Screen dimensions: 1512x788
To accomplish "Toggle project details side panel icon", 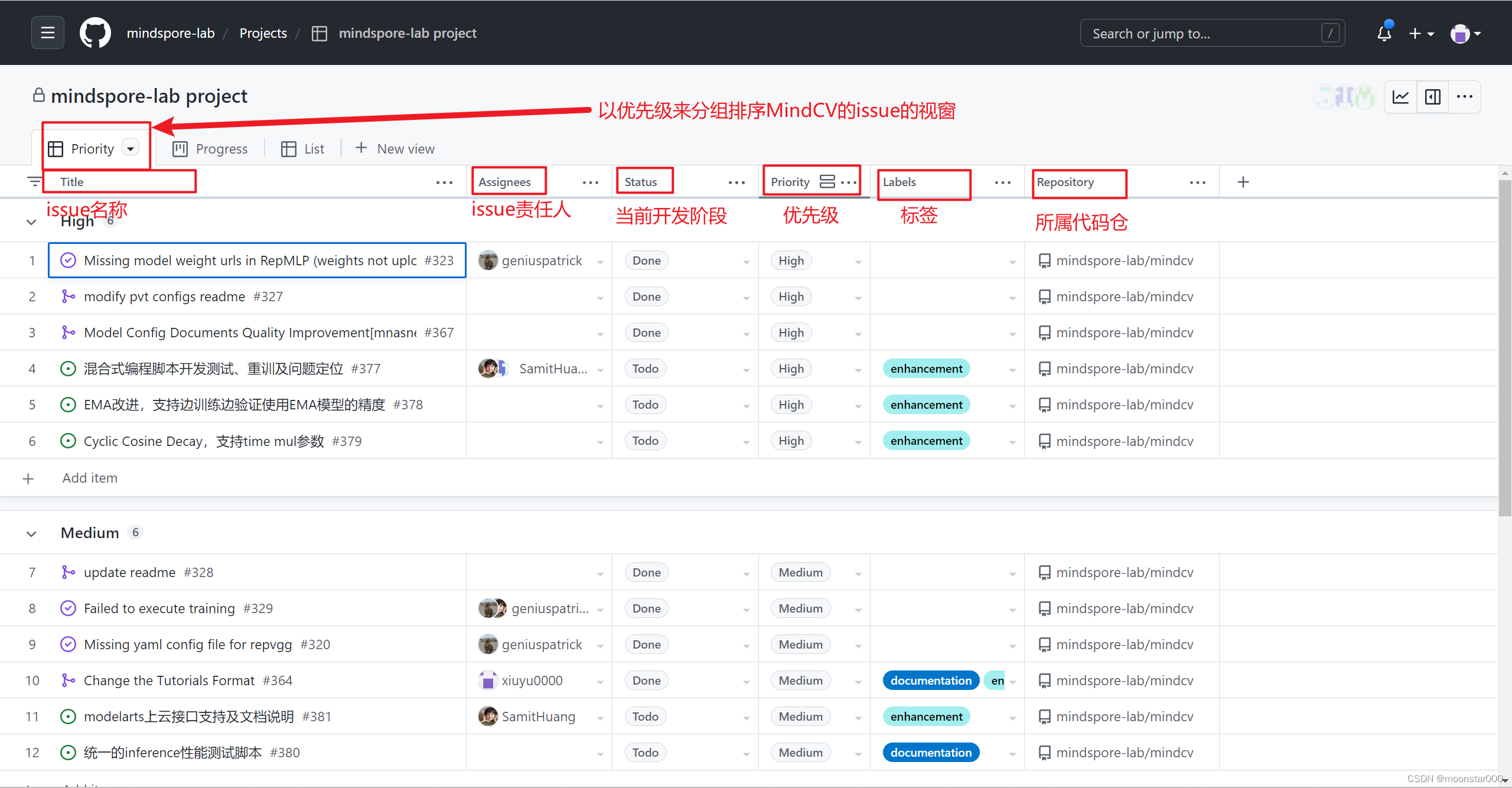I will point(1433,97).
